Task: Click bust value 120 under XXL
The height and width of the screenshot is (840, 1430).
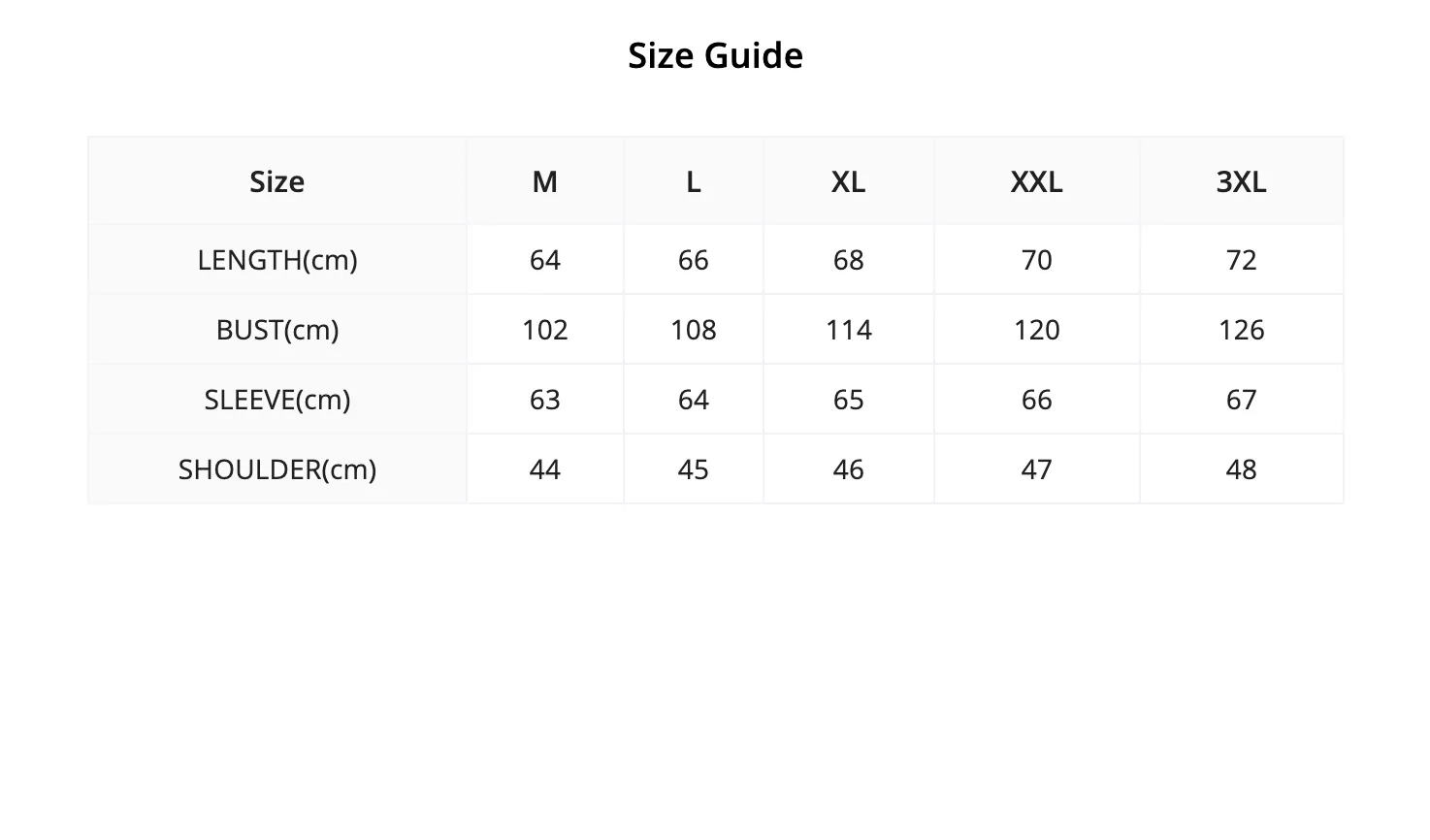Action: [1037, 330]
